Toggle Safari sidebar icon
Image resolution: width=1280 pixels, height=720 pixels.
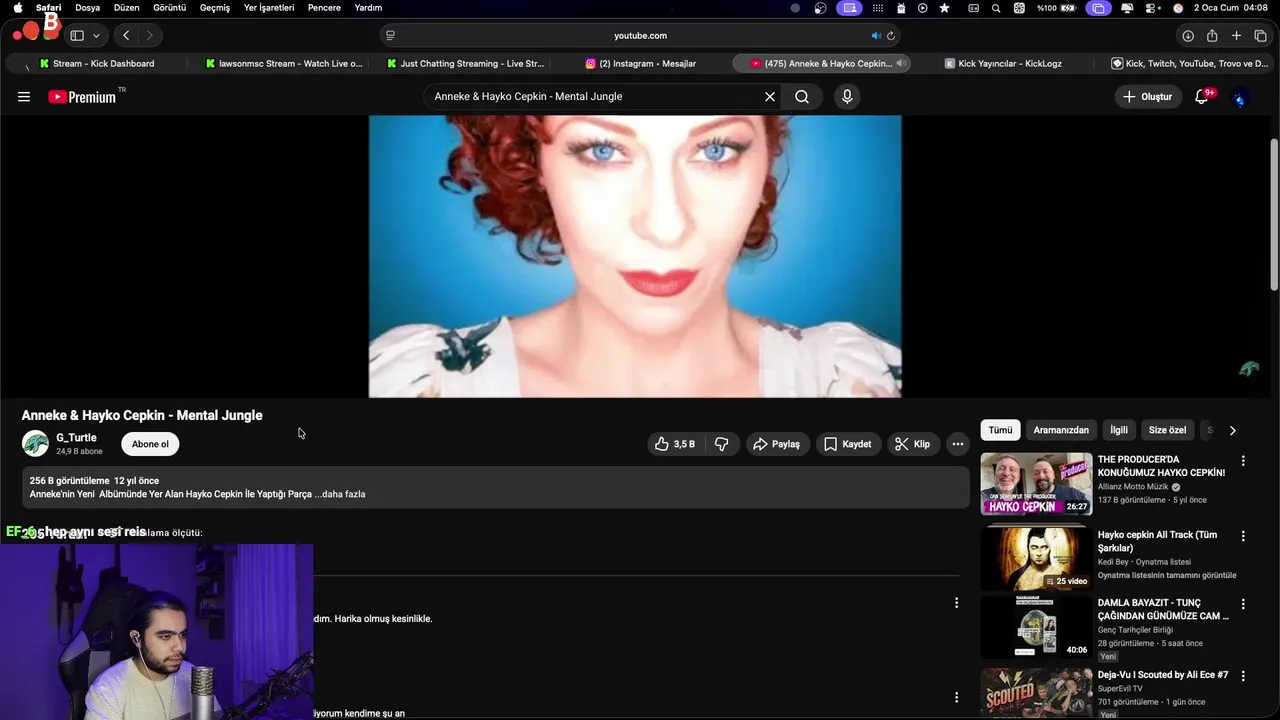[x=77, y=35]
